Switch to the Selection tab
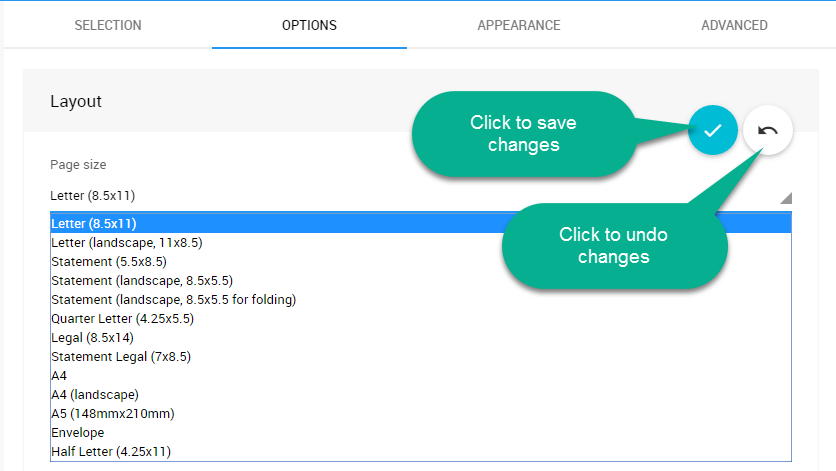This screenshot has height=471, width=836. [108, 25]
